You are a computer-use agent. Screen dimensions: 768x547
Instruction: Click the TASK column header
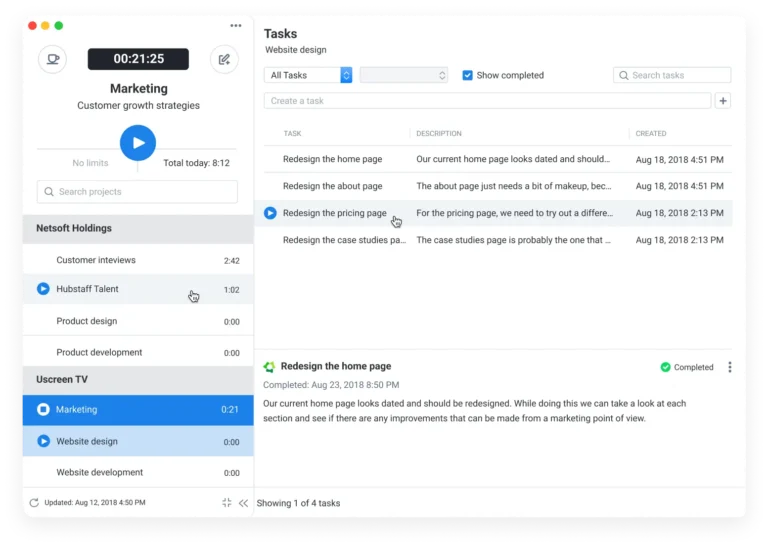(x=292, y=134)
